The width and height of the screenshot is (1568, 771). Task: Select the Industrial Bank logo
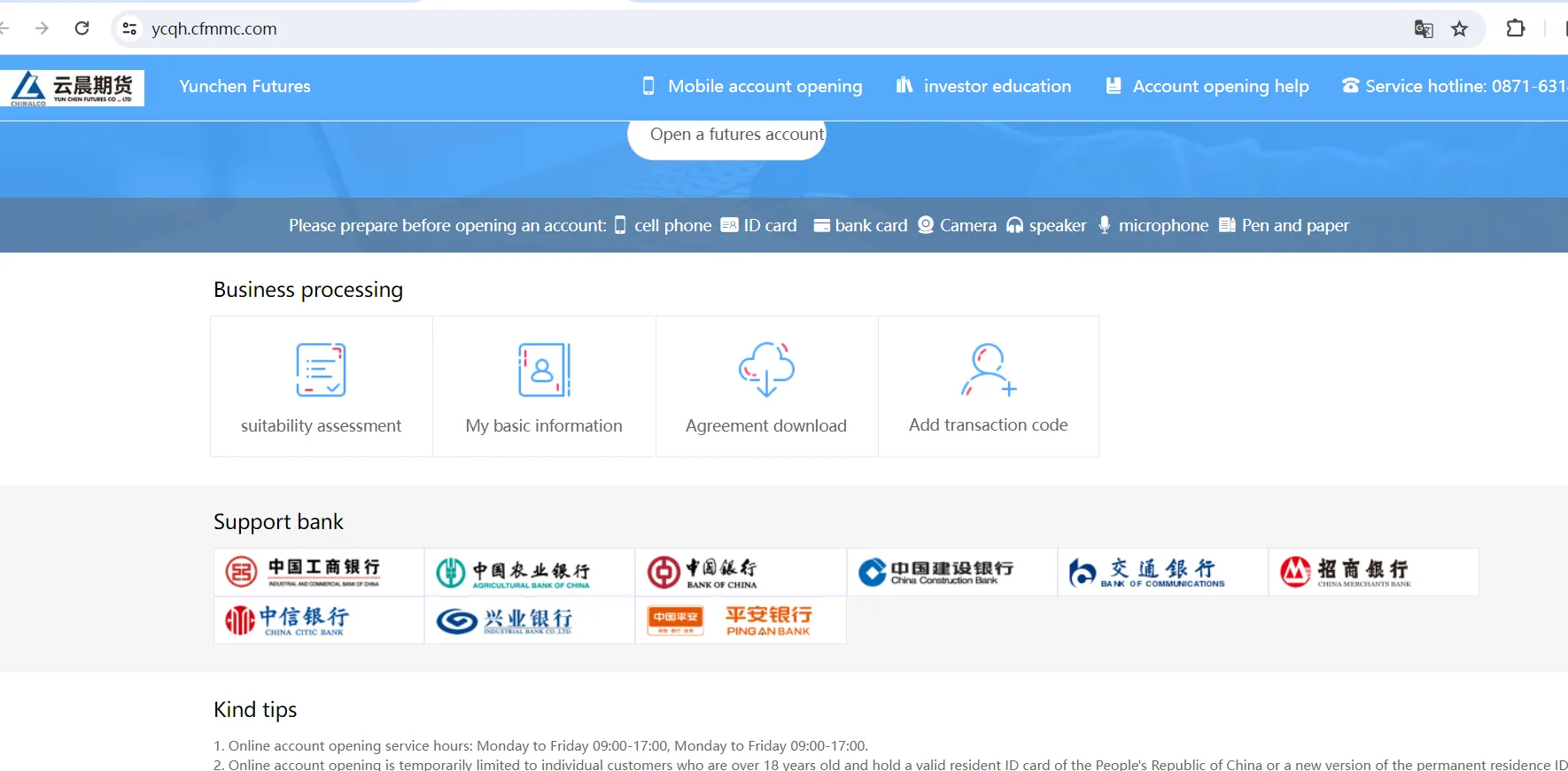530,620
